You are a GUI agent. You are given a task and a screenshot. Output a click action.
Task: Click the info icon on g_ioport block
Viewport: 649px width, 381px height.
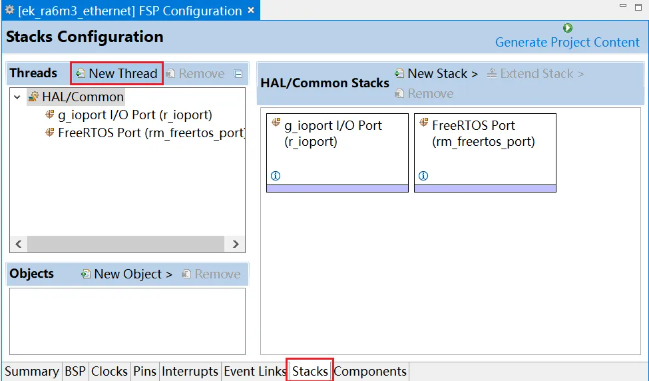tap(275, 176)
